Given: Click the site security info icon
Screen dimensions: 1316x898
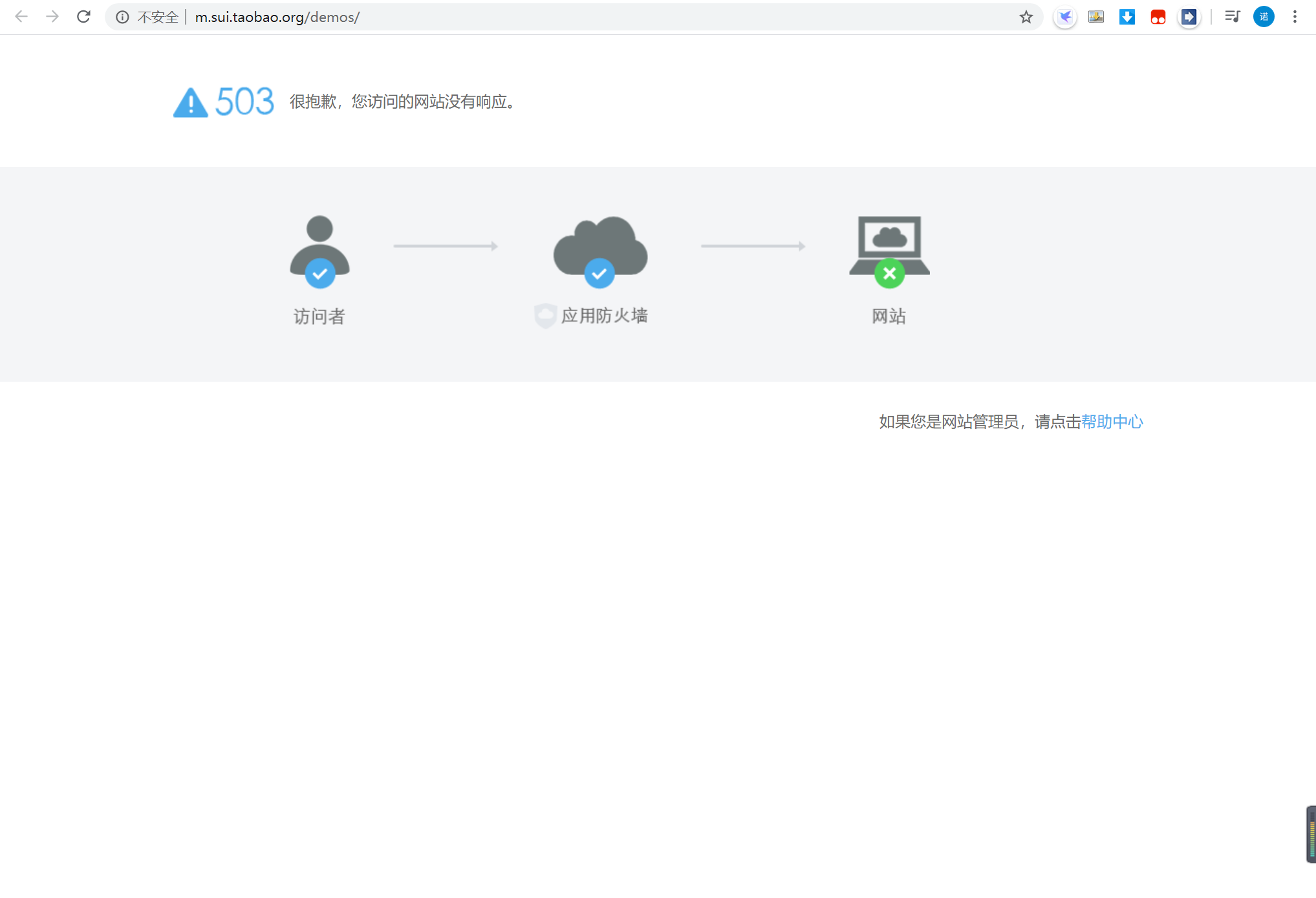Looking at the screenshot, I should (x=122, y=17).
